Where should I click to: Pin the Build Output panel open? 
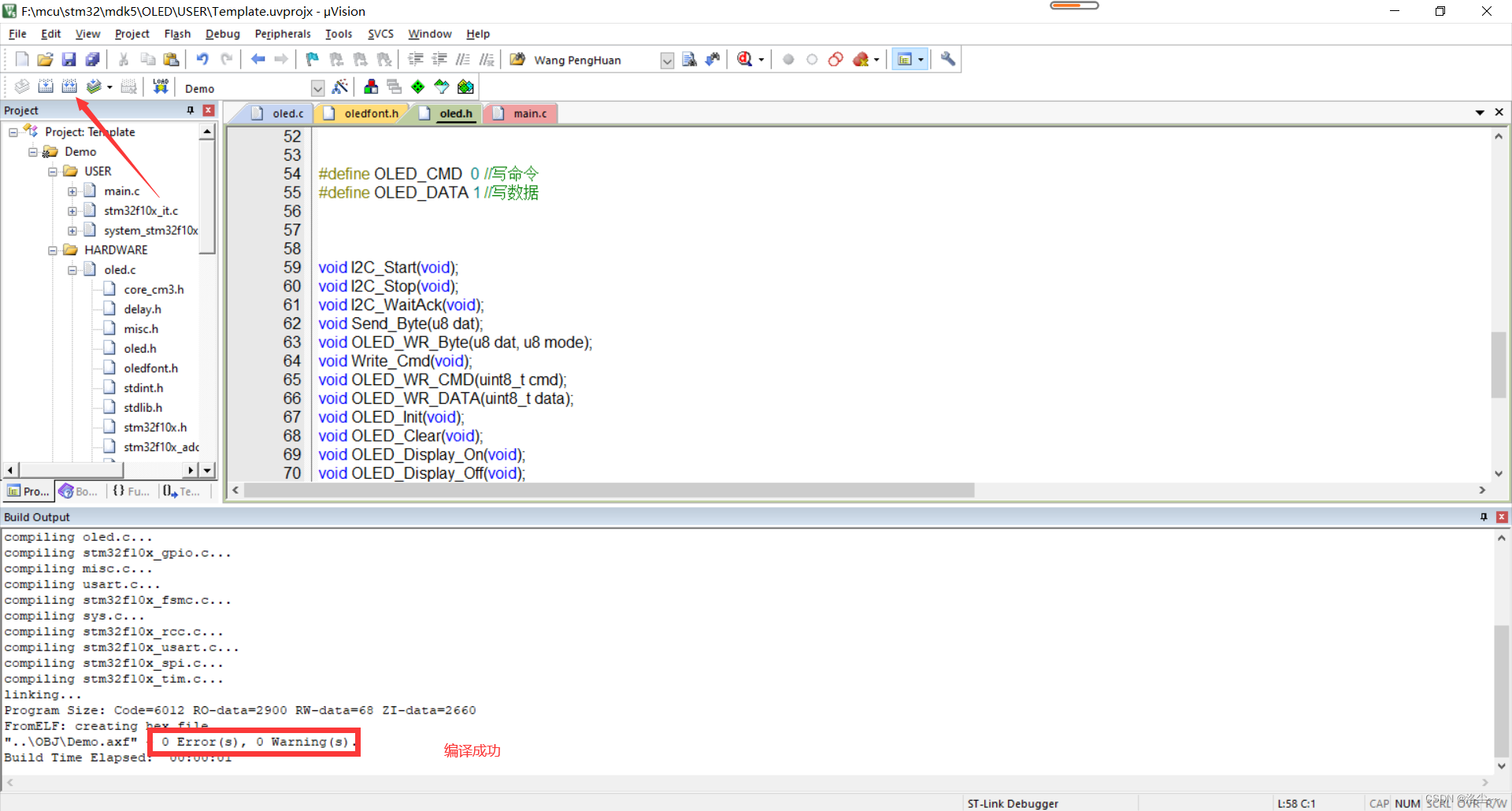[1483, 517]
